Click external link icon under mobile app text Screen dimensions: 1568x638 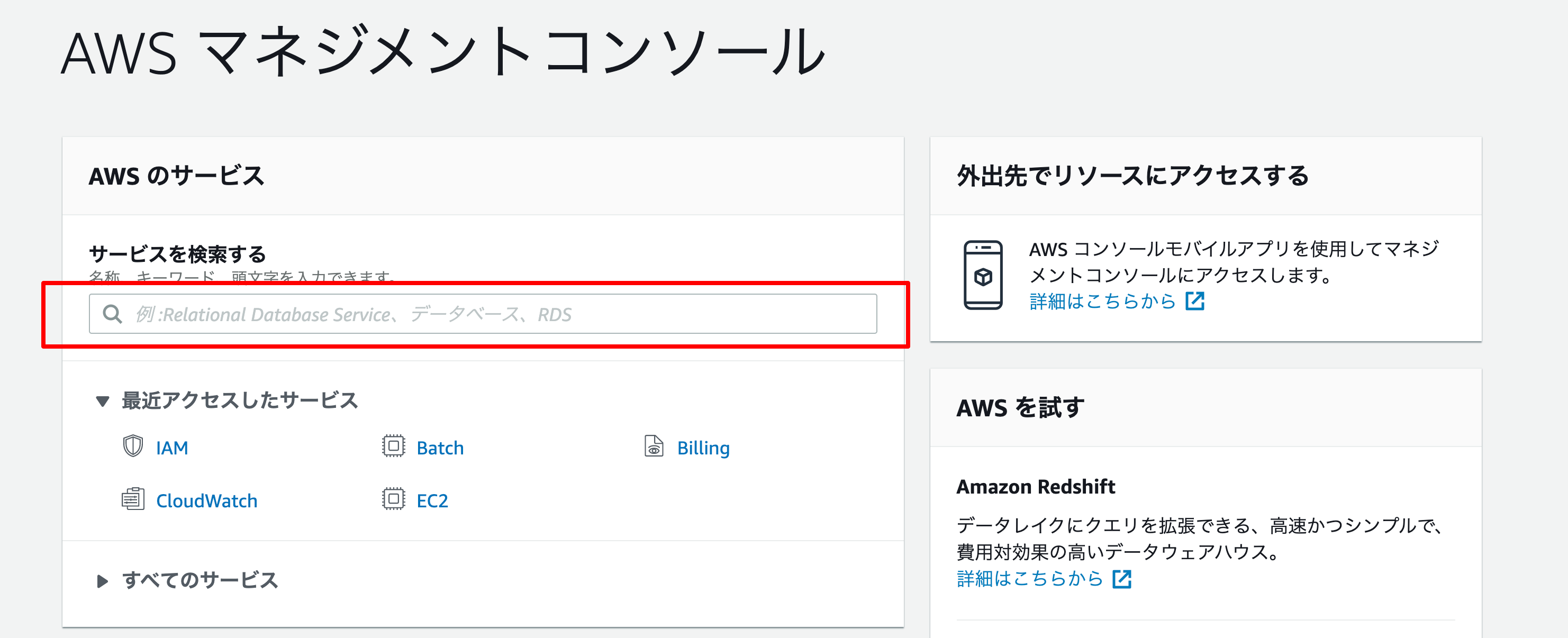1195,300
